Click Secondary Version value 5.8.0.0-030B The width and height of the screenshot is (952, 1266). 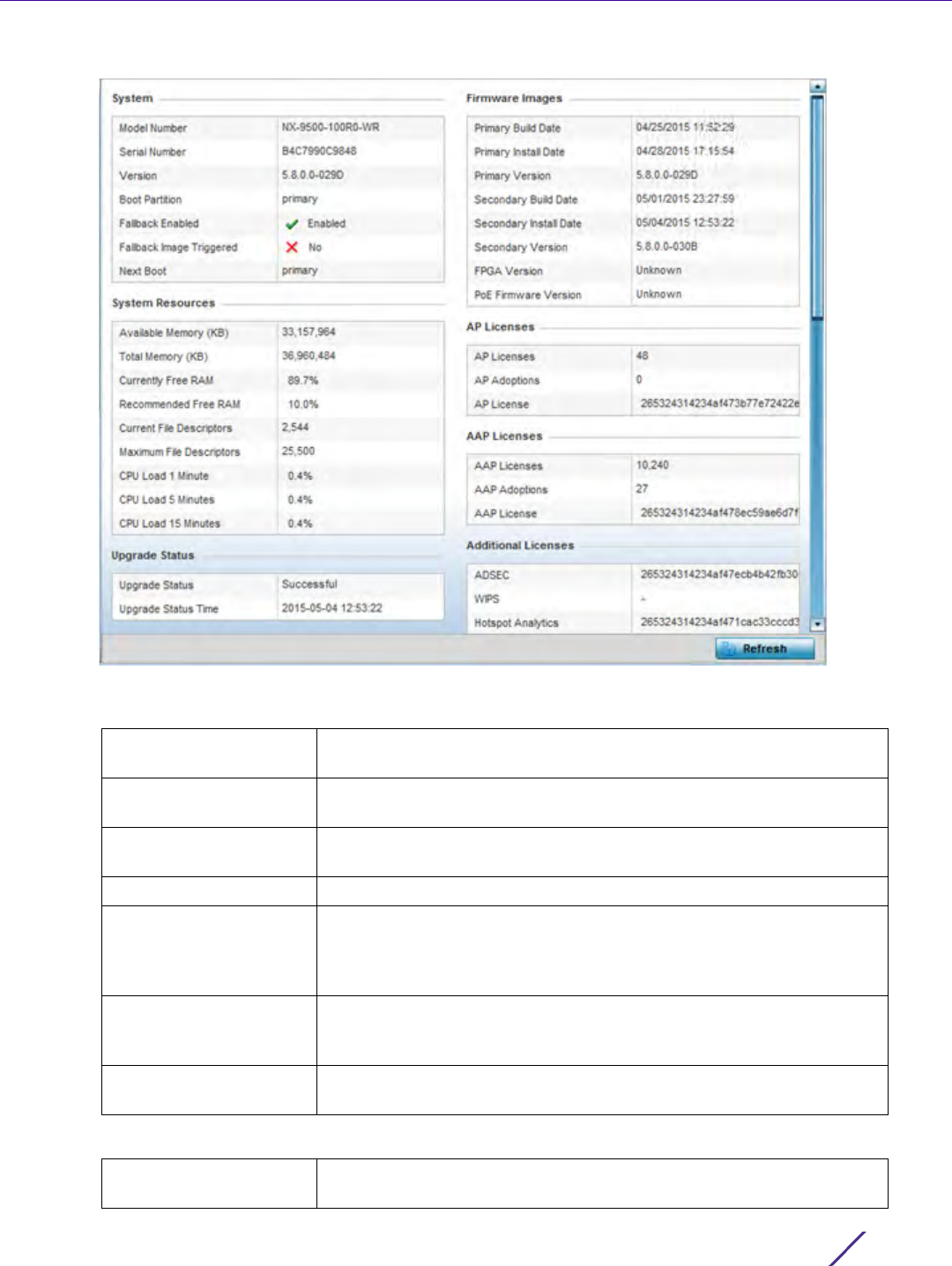(666, 247)
